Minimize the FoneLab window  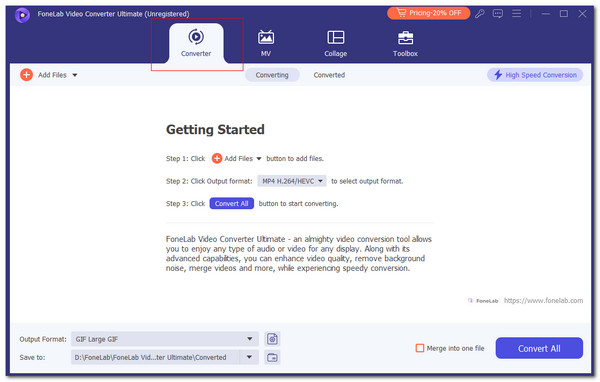coord(546,14)
